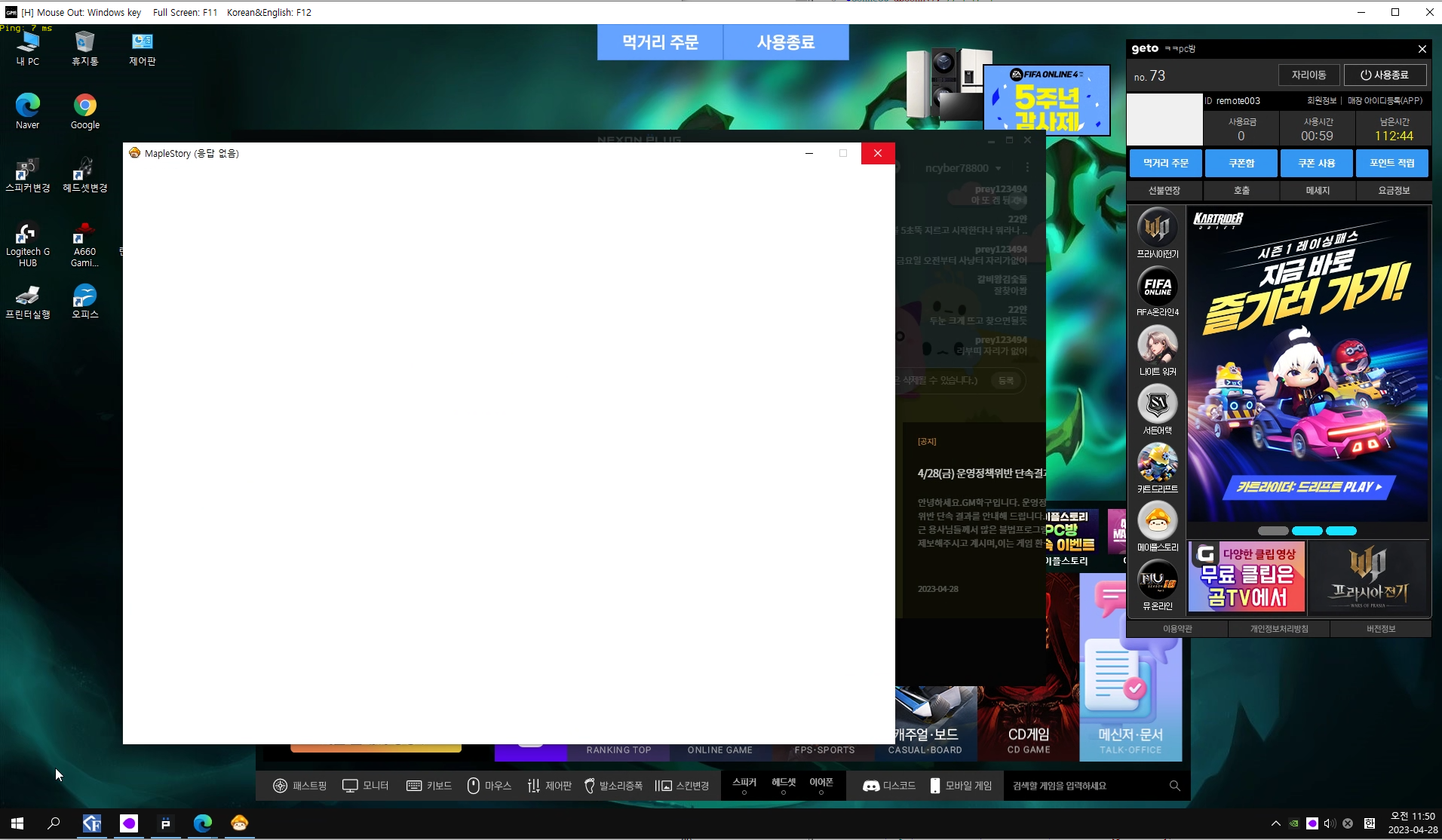1442x840 pixels.
Task: Launch KartRider Drift from geto sidebar icon
Action: point(1157,462)
